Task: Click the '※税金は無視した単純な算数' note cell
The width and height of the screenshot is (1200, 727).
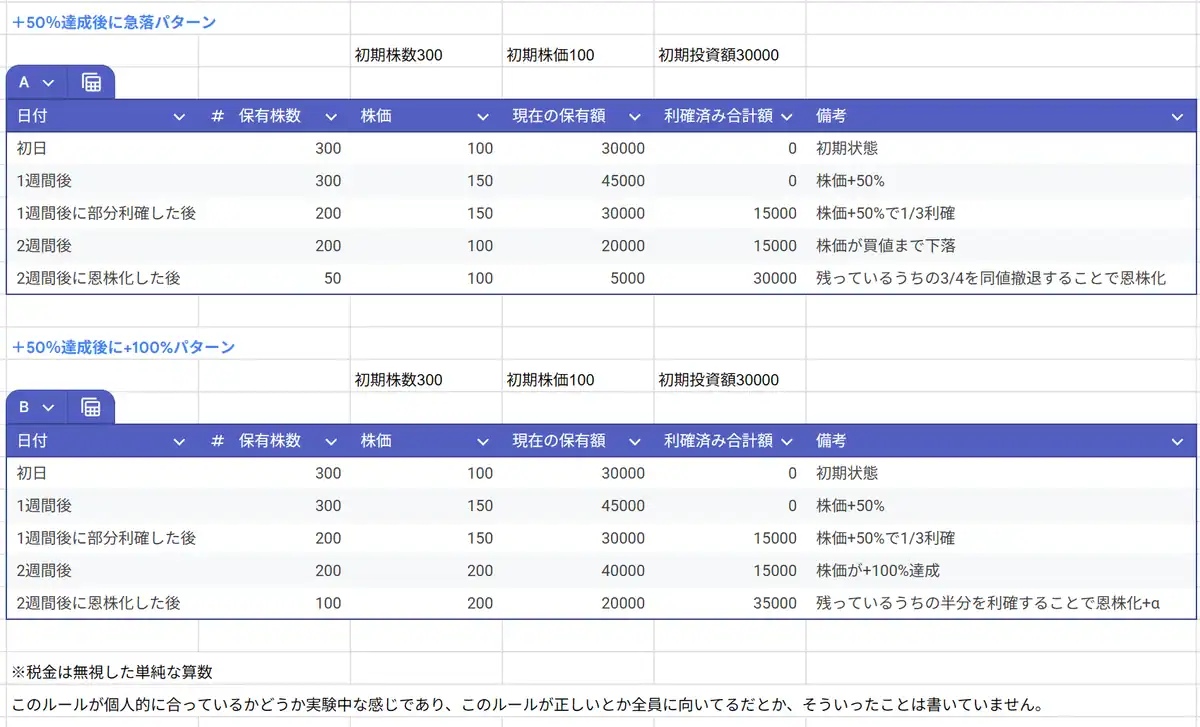Action: point(112,671)
